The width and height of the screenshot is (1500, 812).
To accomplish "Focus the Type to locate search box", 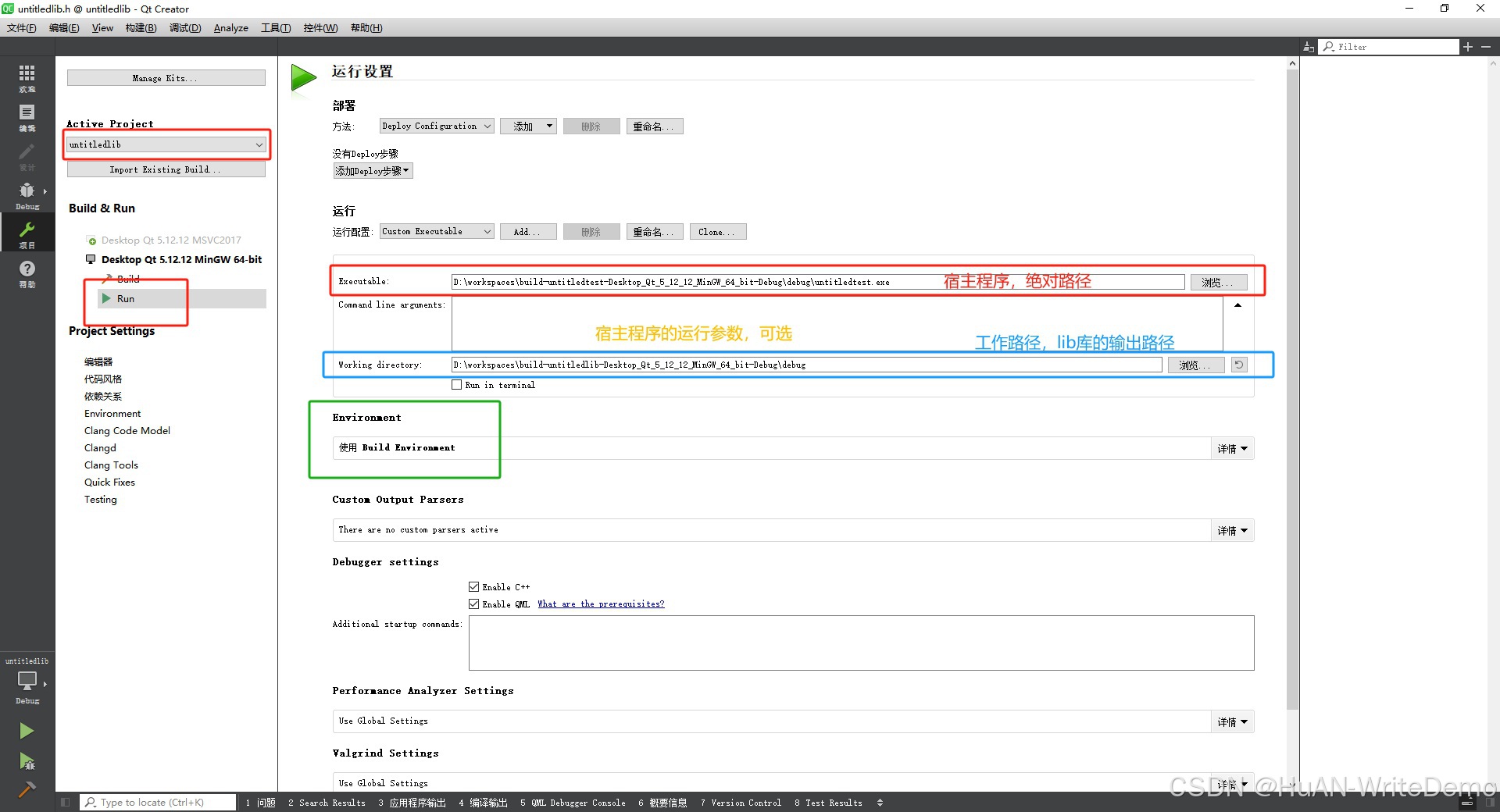I will click(x=158, y=803).
